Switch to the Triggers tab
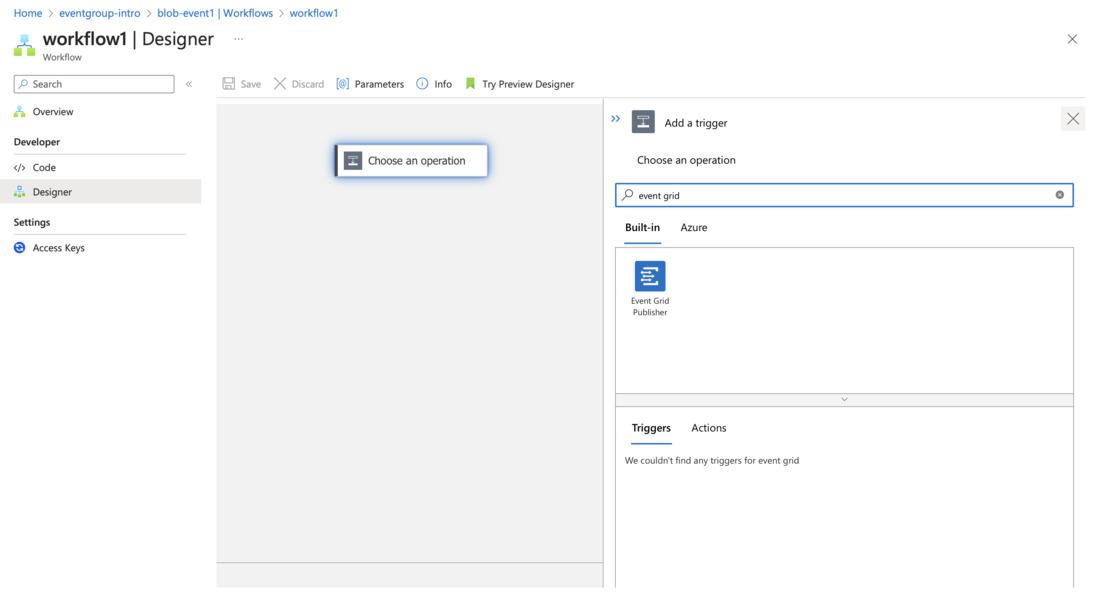1100x596 pixels. pos(651,428)
